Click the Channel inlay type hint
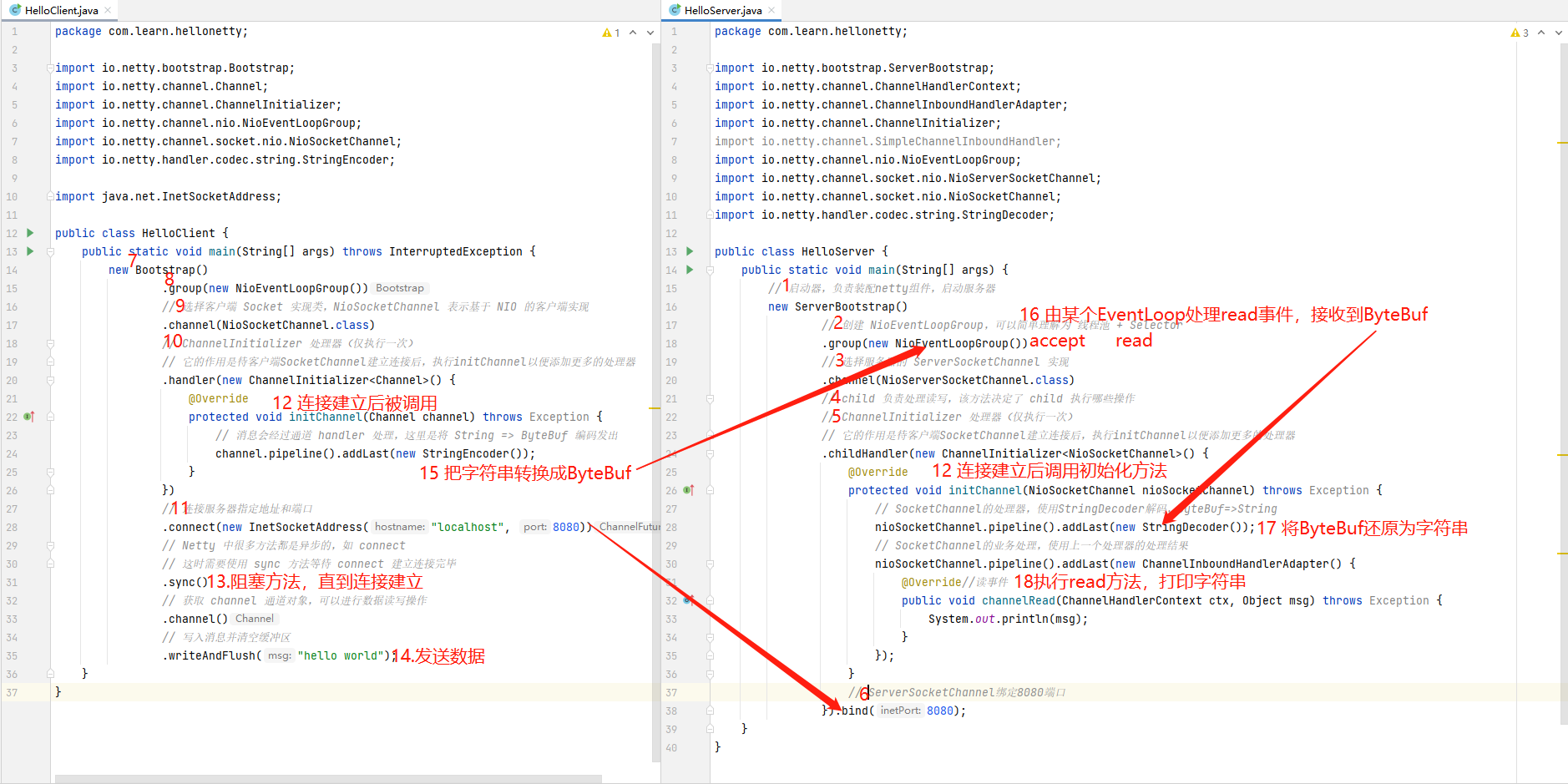The height and width of the screenshot is (784, 1568). pos(255,619)
